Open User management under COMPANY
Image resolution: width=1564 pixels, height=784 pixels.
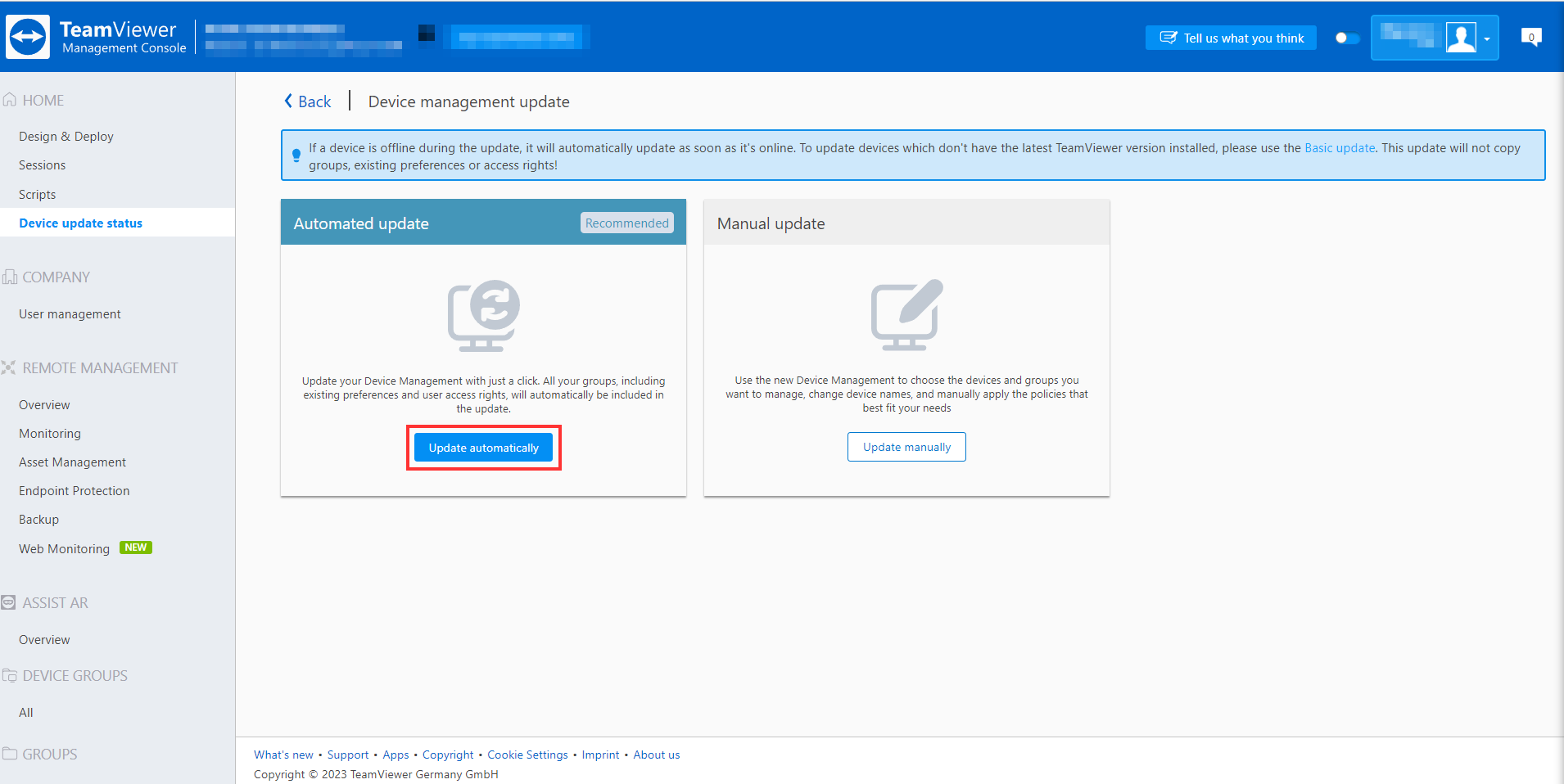[x=70, y=313]
